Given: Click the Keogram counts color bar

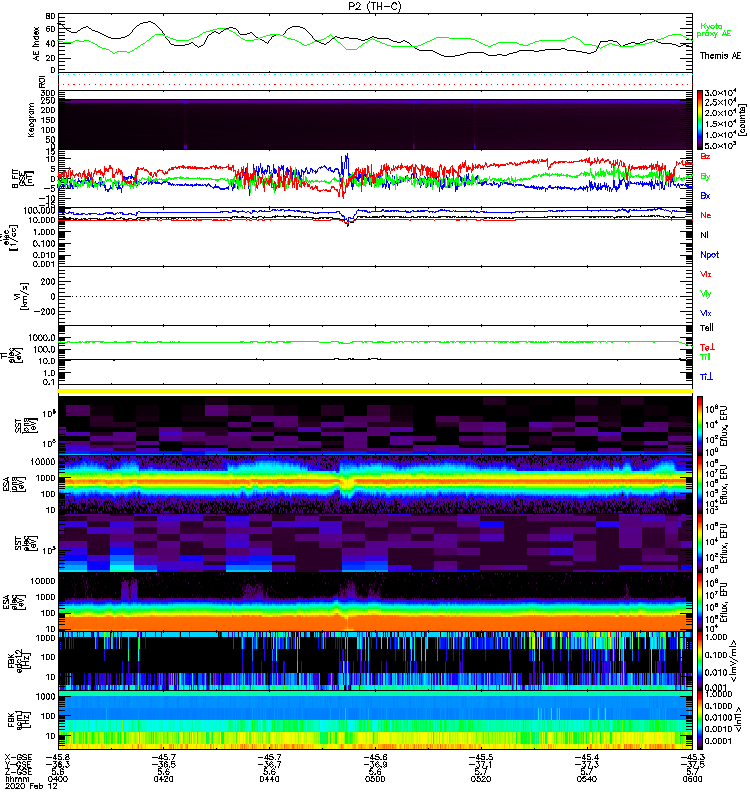Looking at the screenshot, I should tap(700, 120).
